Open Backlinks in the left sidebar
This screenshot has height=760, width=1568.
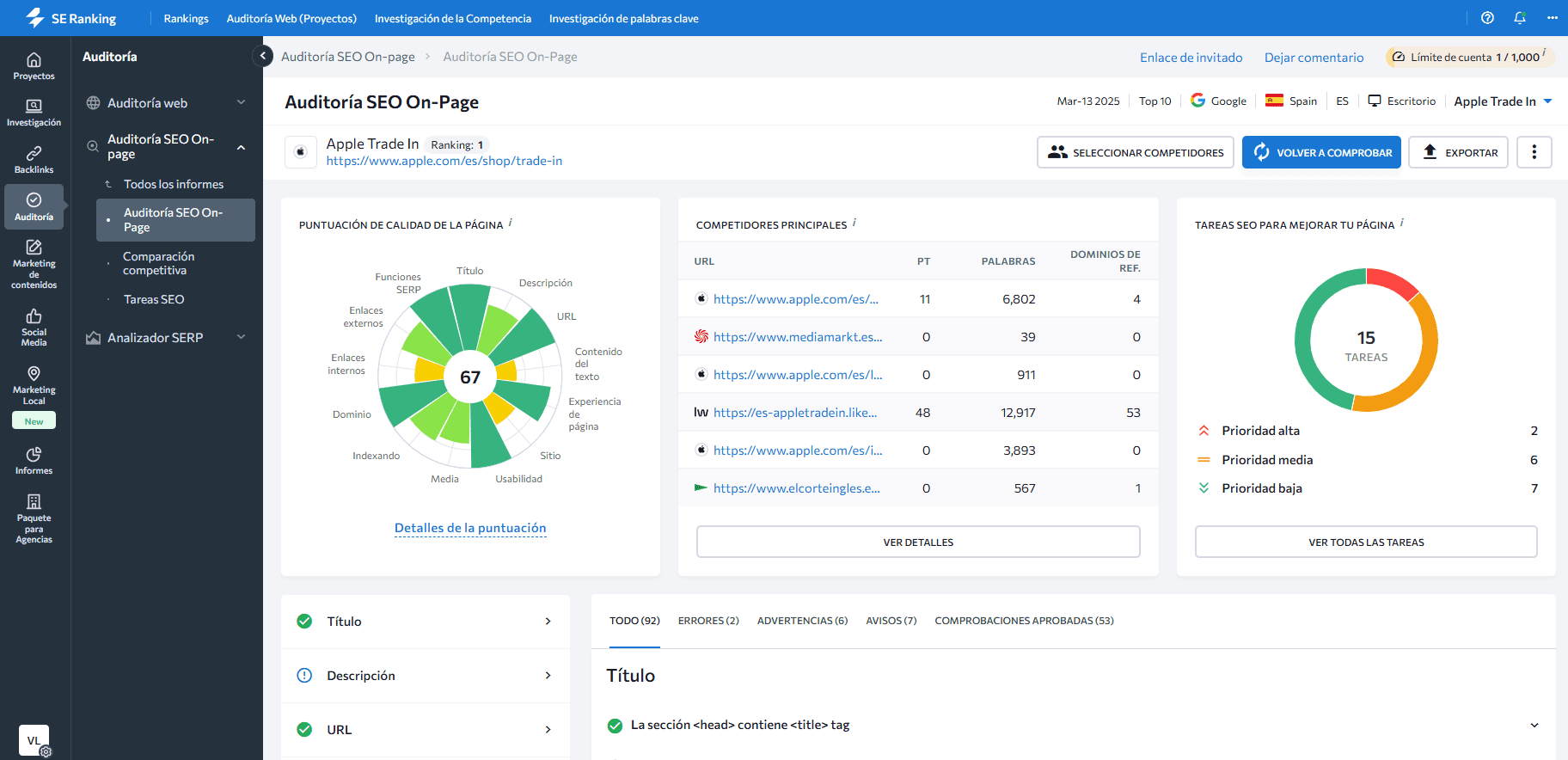click(34, 160)
